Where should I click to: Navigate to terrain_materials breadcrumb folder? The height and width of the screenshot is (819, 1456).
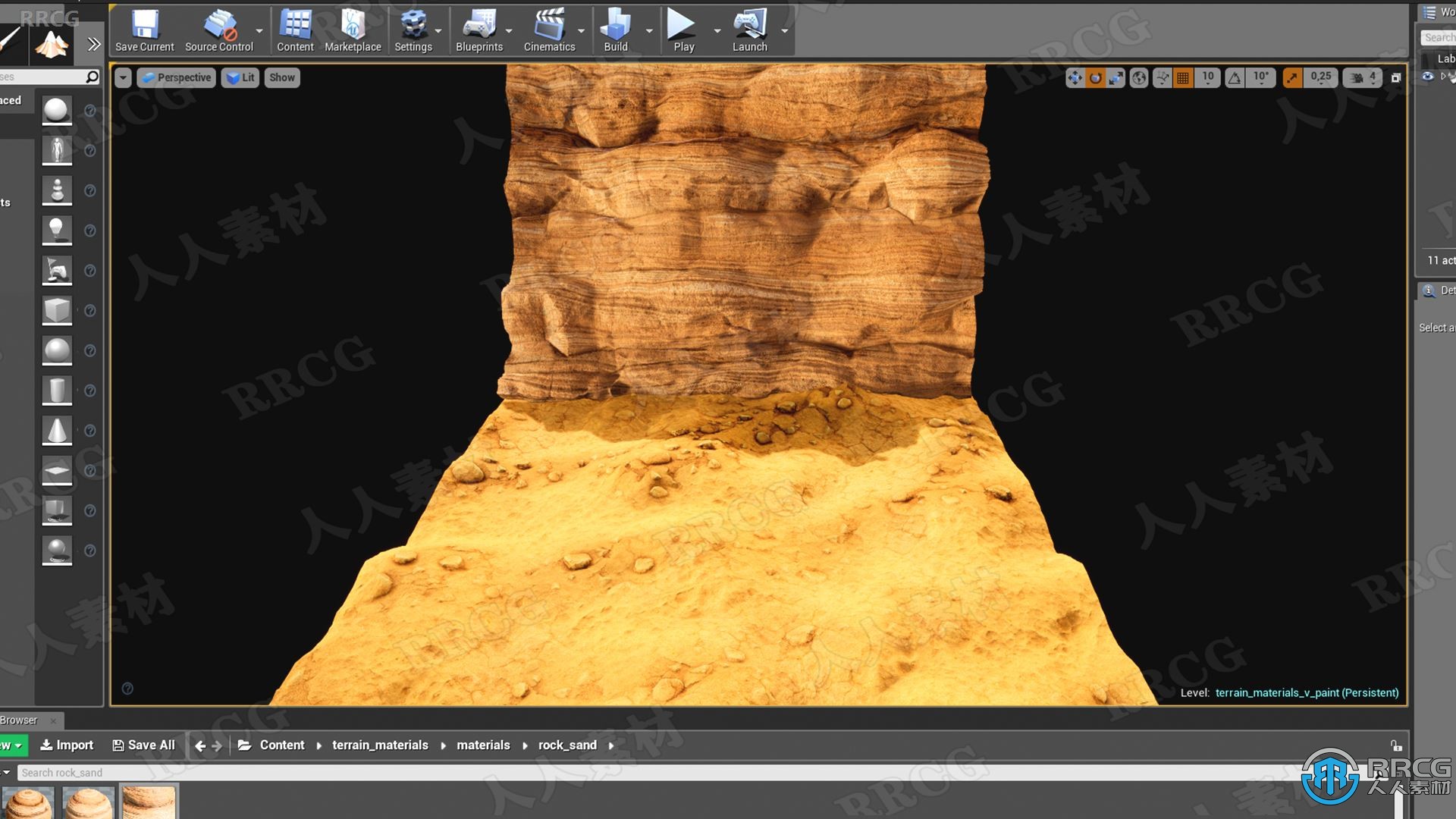[x=380, y=745]
